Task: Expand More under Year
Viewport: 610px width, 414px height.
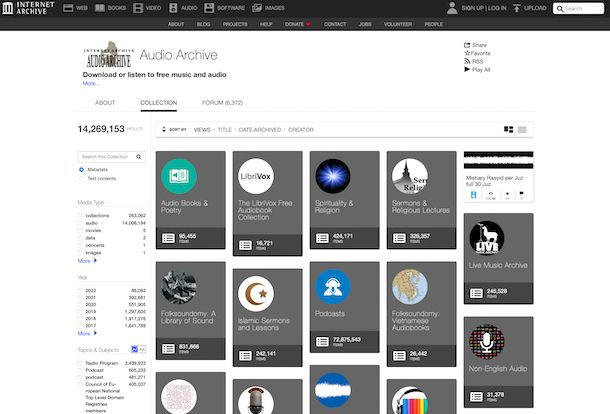Action: tap(87, 333)
